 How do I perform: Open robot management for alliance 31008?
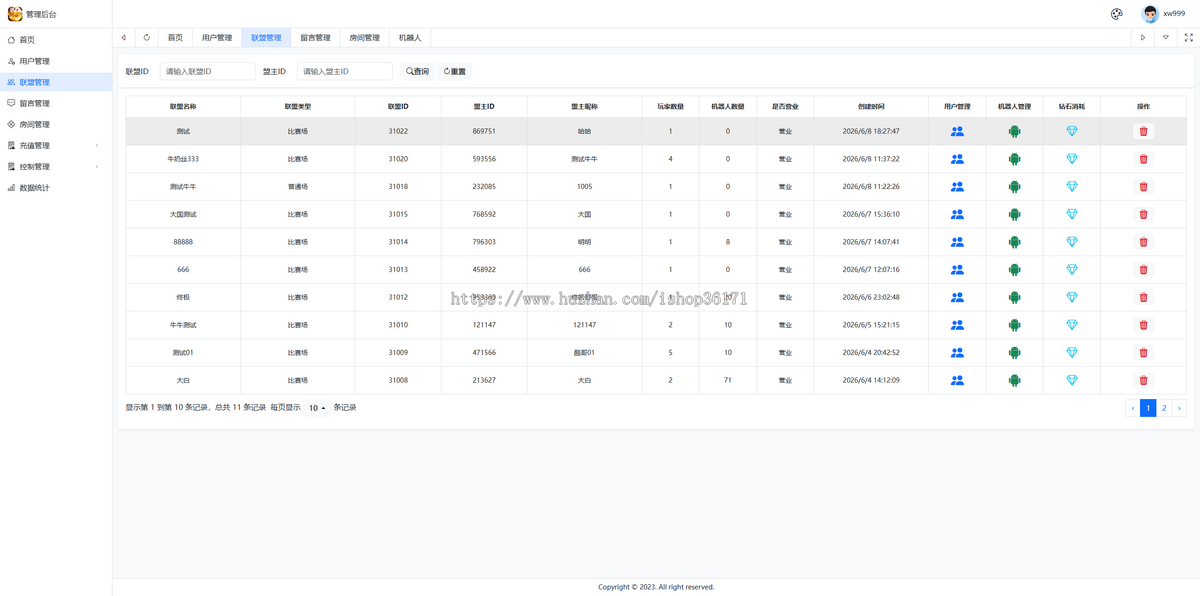[x=1014, y=380]
